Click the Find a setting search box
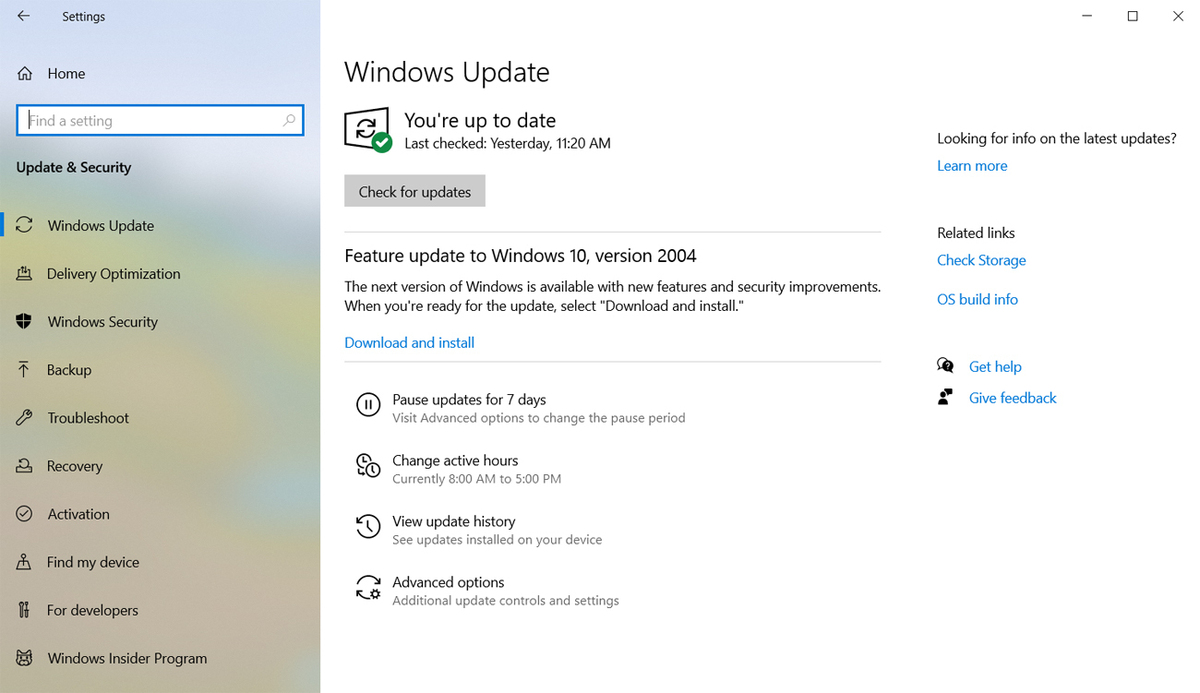 tap(160, 120)
